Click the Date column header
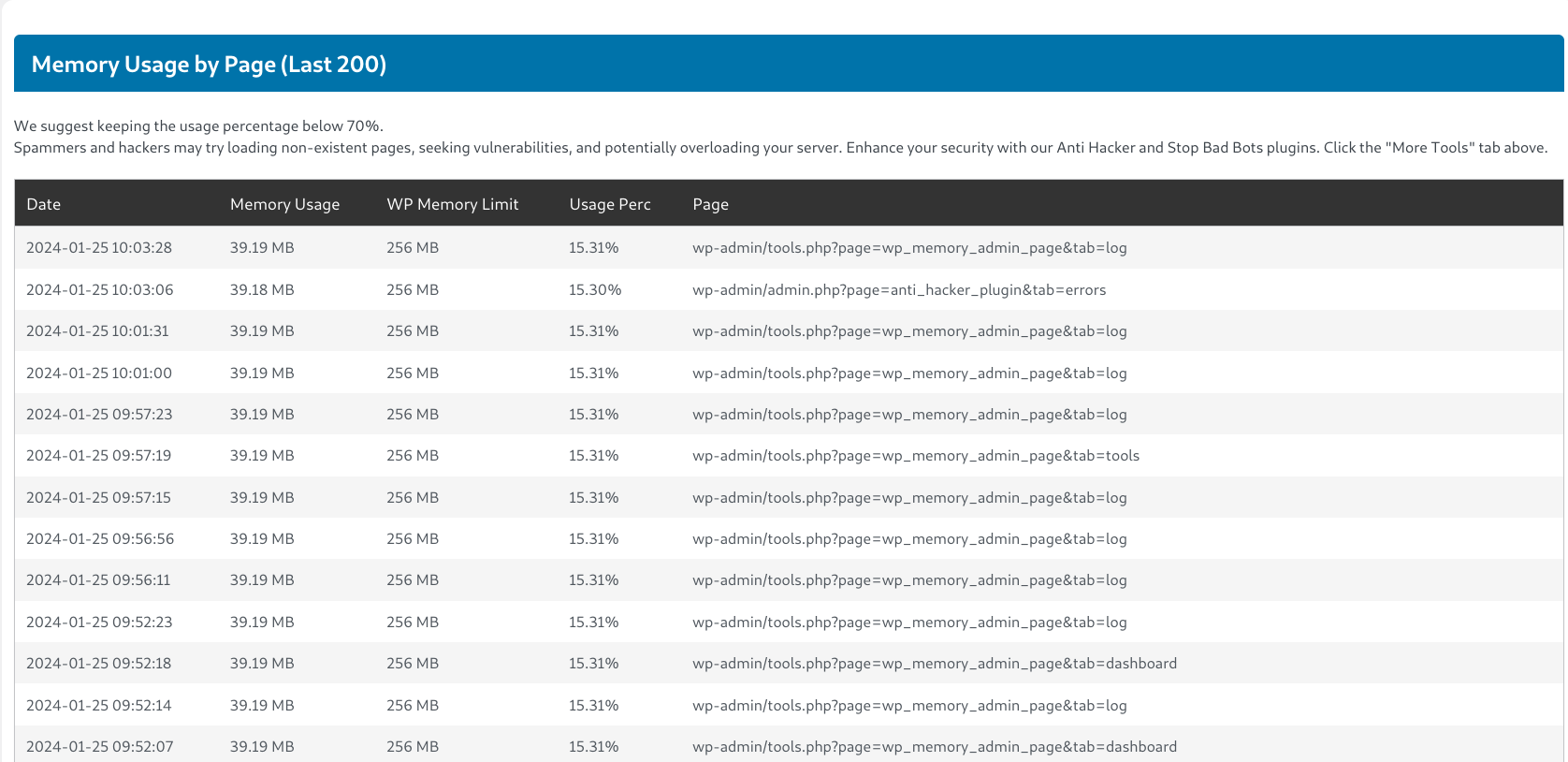Image resolution: width=1568 pixels, height=762 pixels. pos(43,204)
